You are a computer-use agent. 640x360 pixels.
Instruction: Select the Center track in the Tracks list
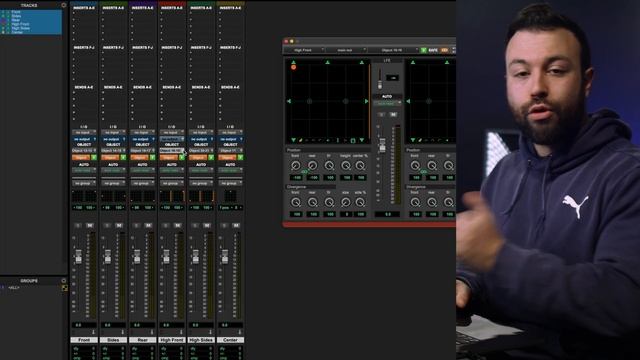click(x=17, y=32)
